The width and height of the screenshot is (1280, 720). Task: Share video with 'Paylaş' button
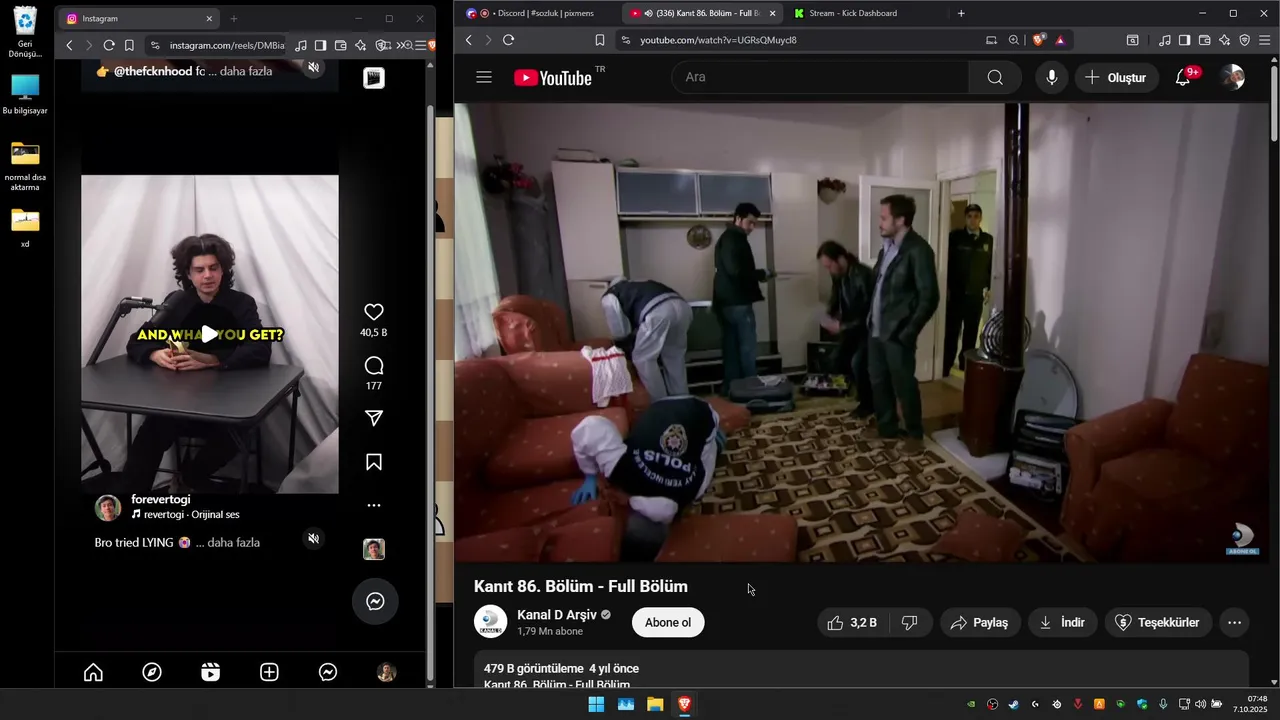[x=980, y=622]
